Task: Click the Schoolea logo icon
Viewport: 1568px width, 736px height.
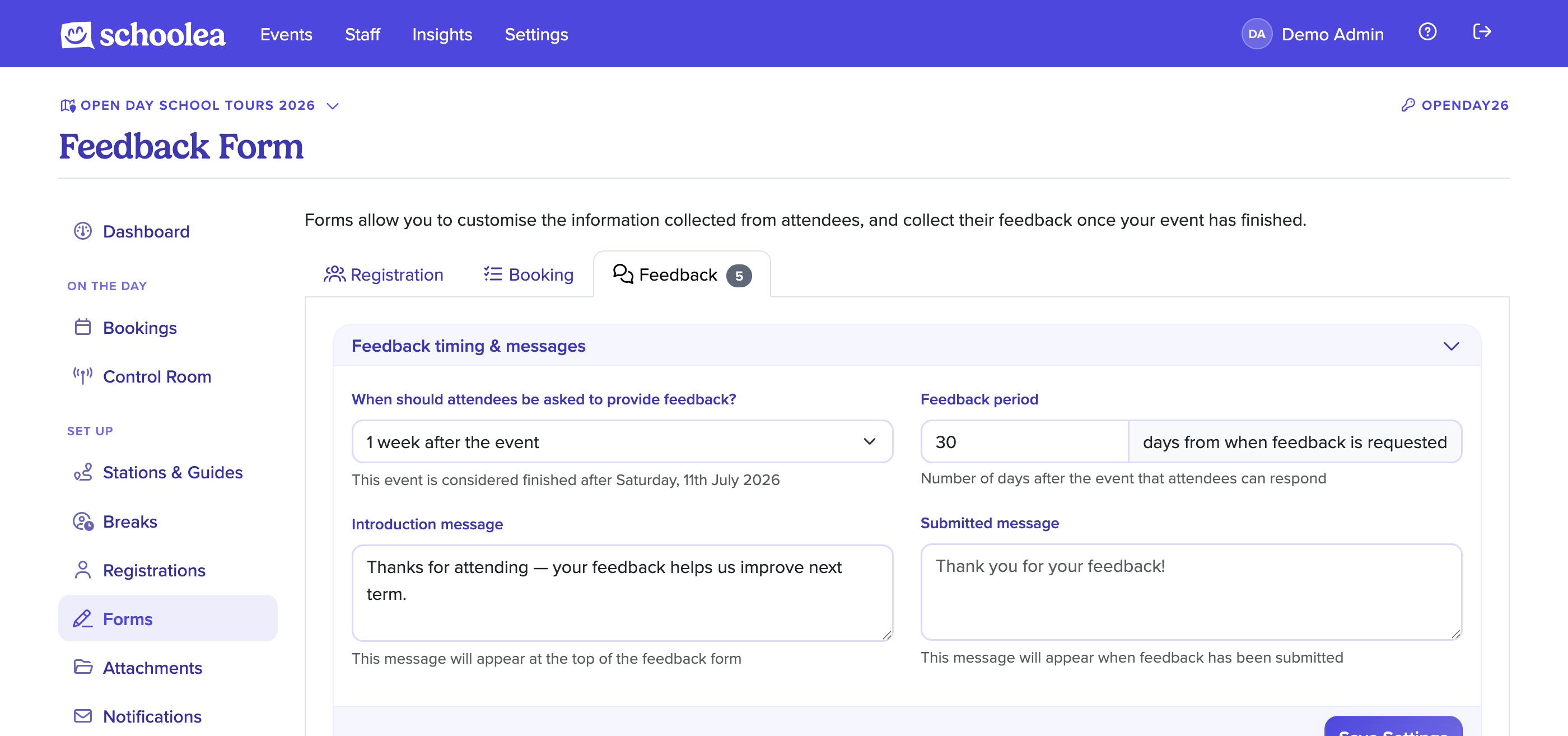Action: pos(77,35)
